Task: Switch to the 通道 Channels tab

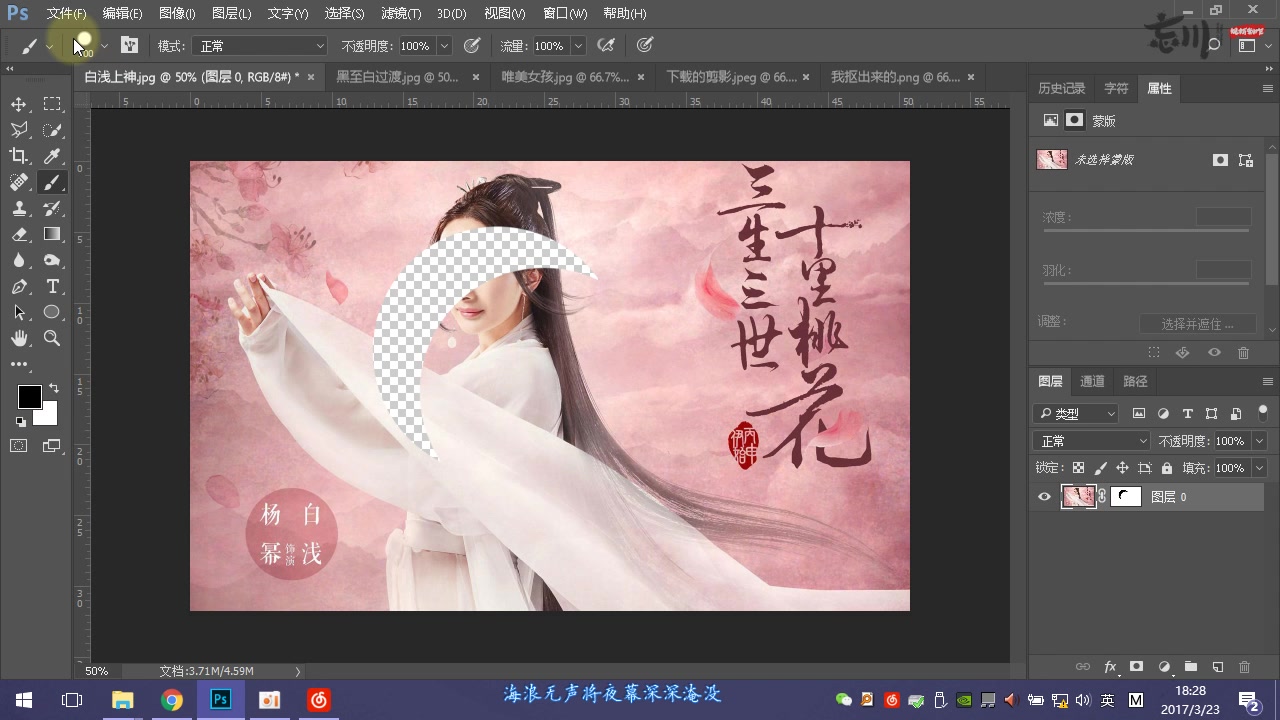Action: [x=1092, y=381]
